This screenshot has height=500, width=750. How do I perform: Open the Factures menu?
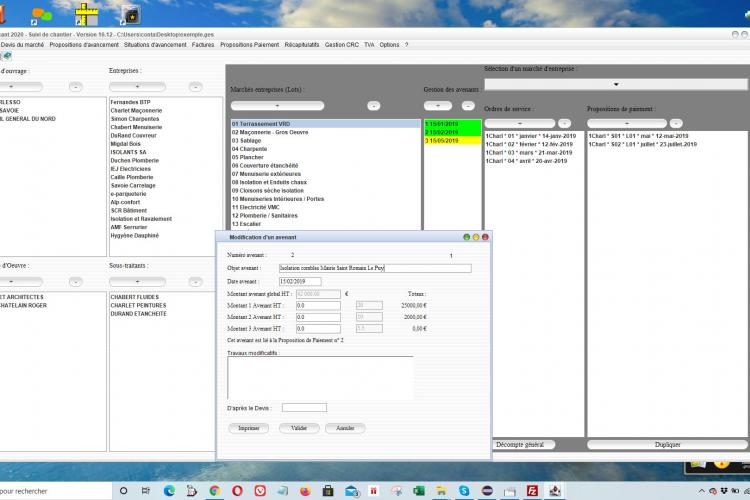click(203, 44)
